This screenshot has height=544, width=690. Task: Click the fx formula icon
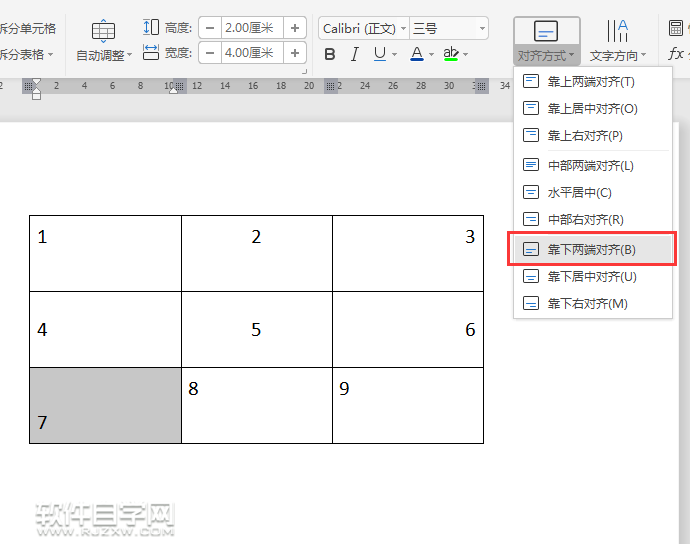tap(675, 54)
